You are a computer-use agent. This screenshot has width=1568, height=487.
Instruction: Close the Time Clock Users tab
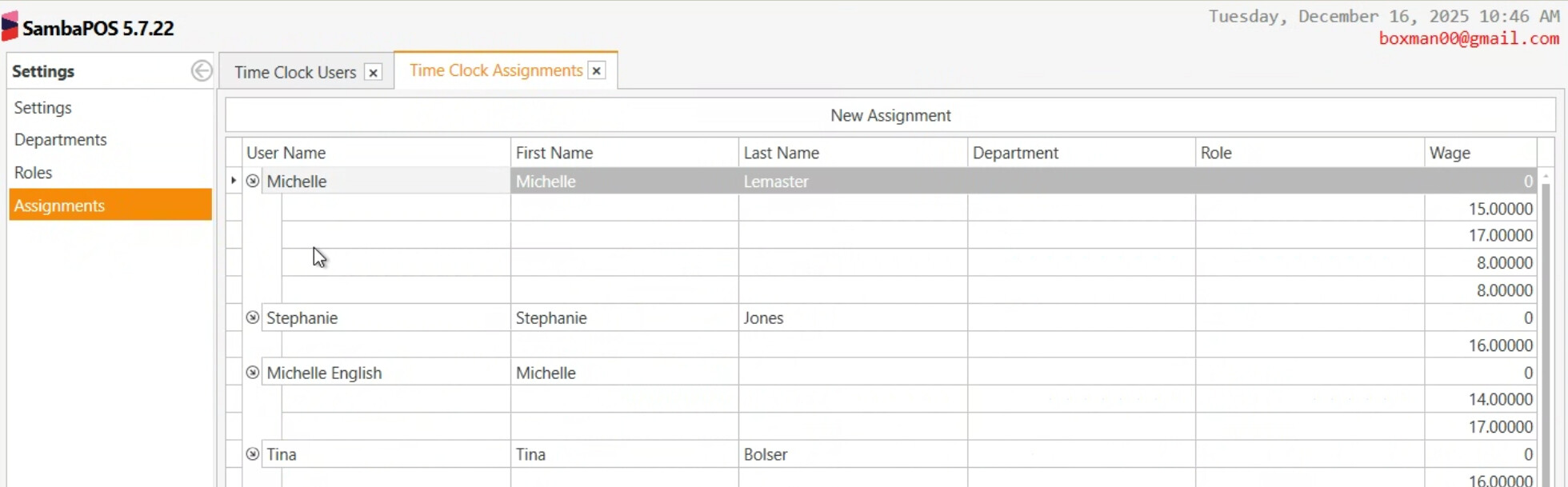pyautogui.click(x=373, y=73)
